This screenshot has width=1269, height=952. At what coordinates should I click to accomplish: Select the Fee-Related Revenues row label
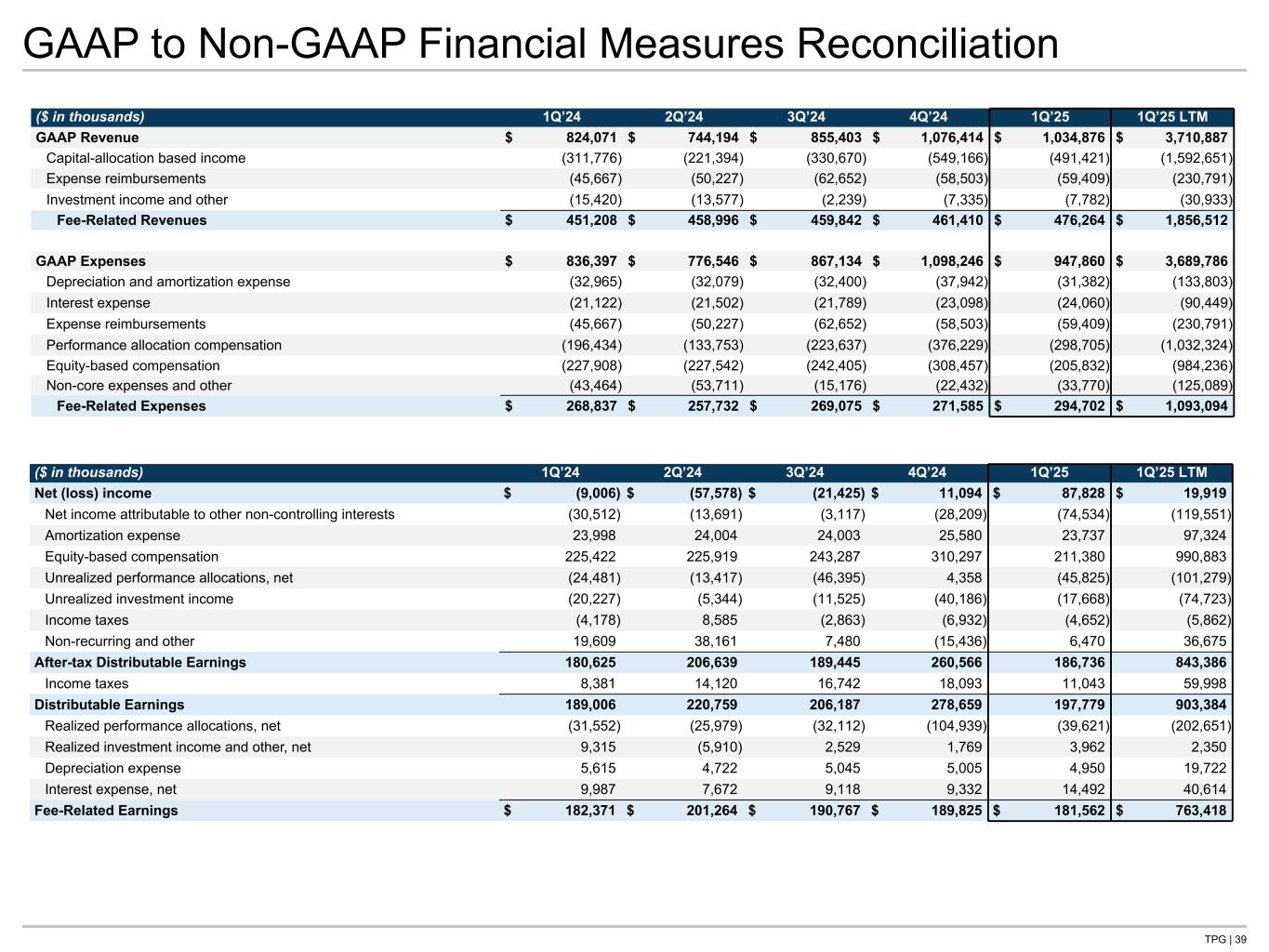[131, 220]
